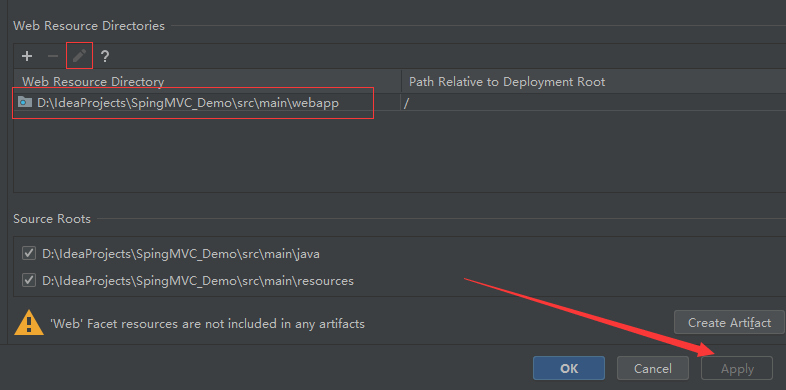Image resolution: width=786 pixels, height=390 pixels.
Task: Click the src\main\java path text
Action: click(181, 254)
